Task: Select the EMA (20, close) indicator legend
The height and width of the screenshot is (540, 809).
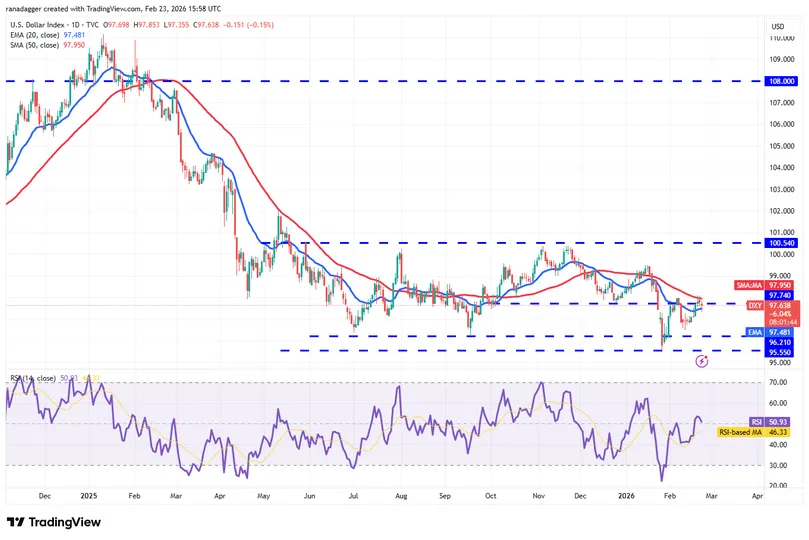Action: click(x=47, y=35)
